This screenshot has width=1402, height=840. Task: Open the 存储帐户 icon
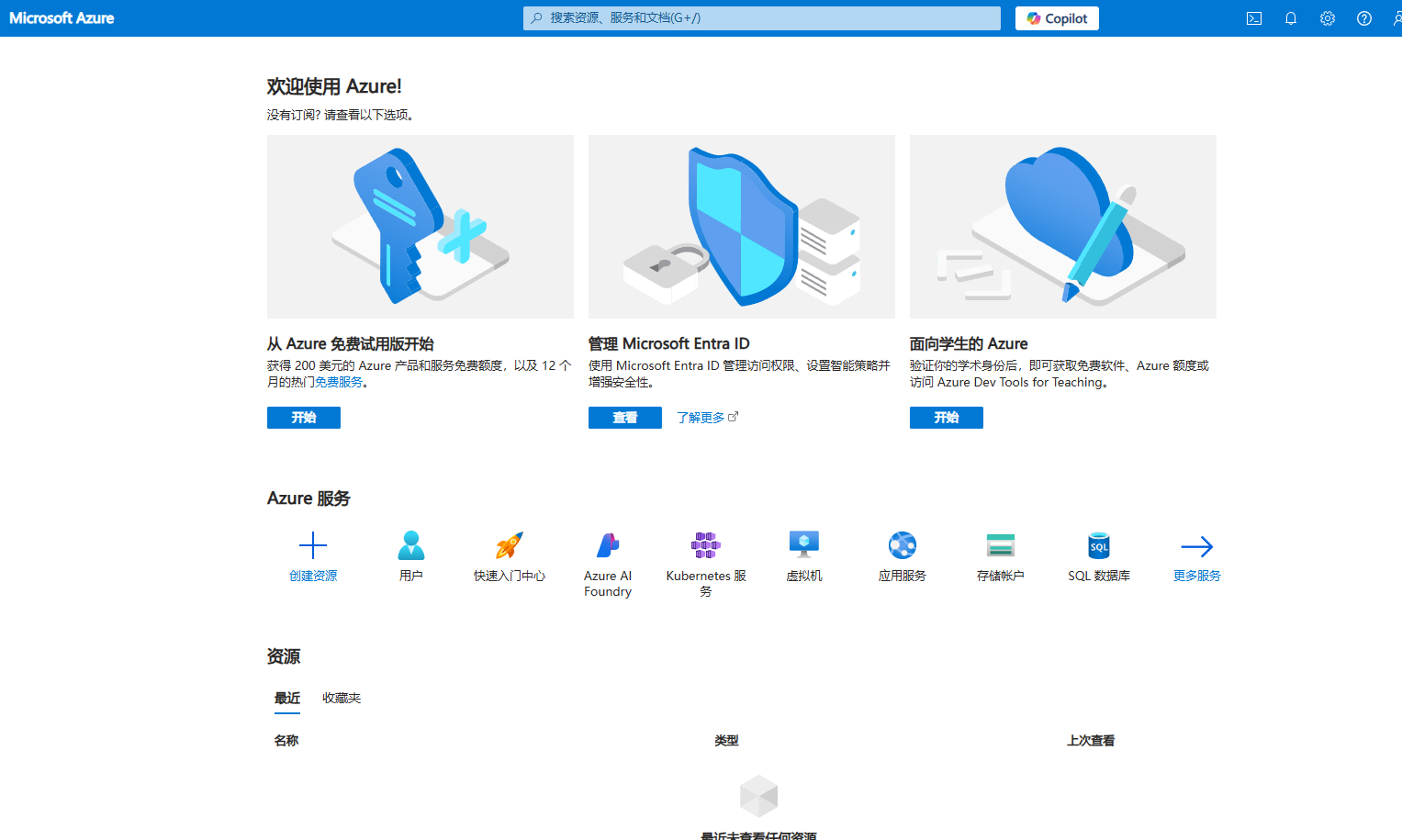1000,545
